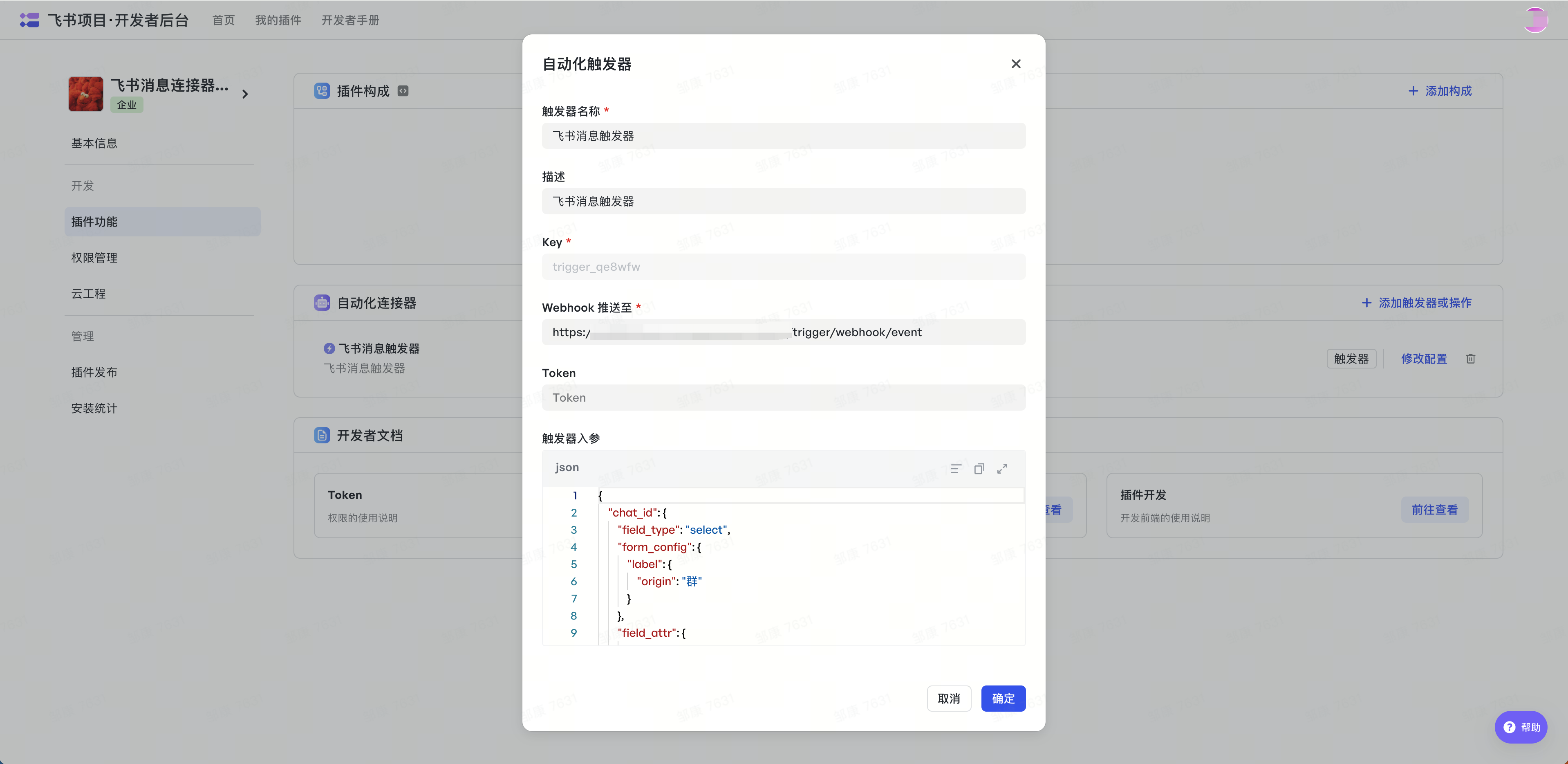Screen dimensions: 1568x764
Task: Click the 飞书项目 logo icon
Action: [x=29, y=20]
